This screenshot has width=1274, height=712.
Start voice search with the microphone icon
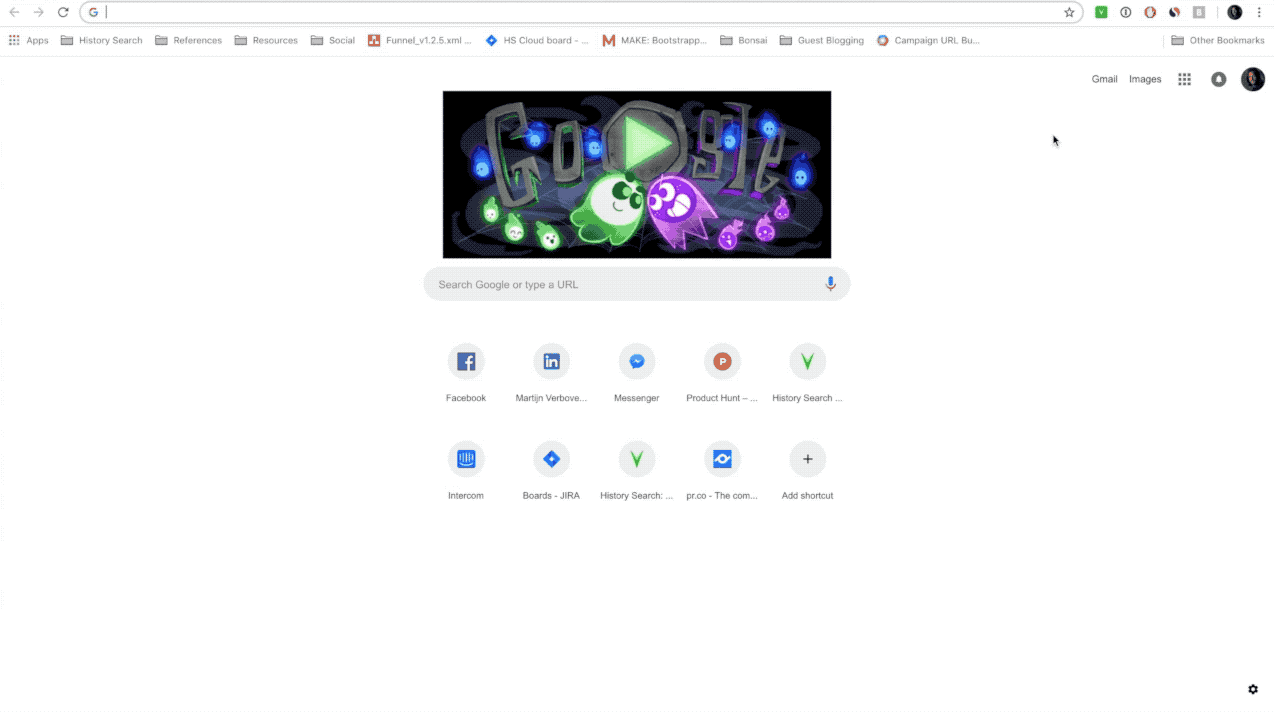tap(830, 284)
